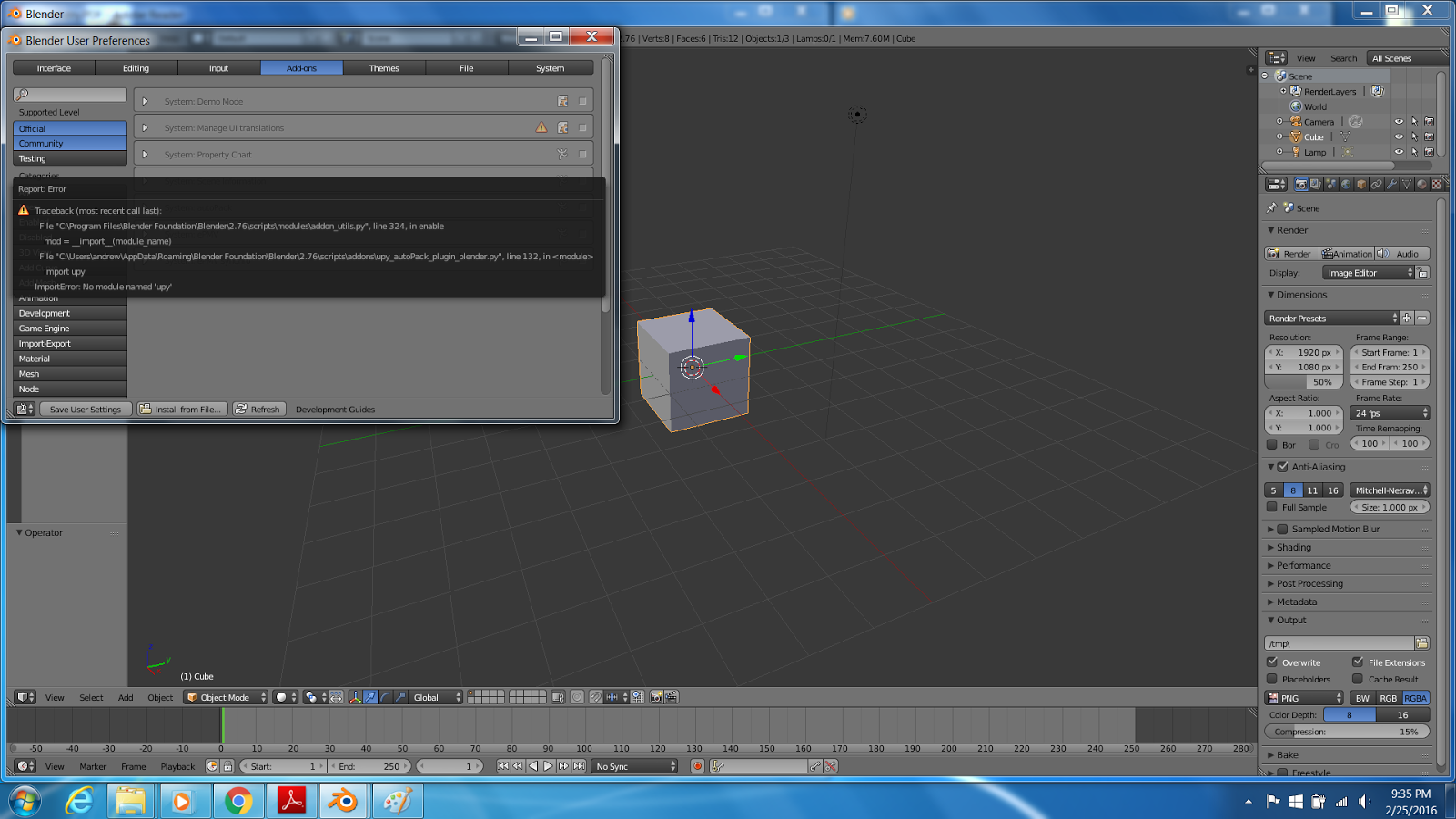Screen dimensions: 1456x819
Task: Play the animation in reverse
Action: [533, 766]
